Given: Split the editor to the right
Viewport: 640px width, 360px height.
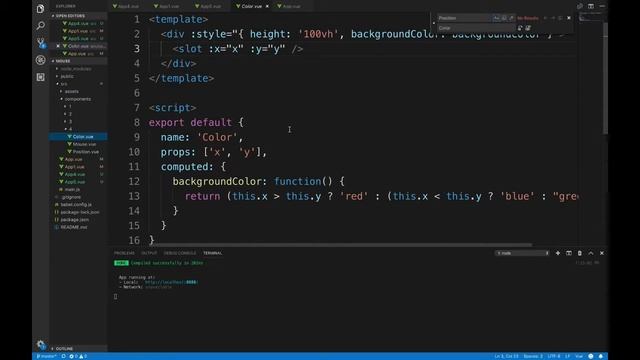Looking at the screenshot, I should (591, 6).
